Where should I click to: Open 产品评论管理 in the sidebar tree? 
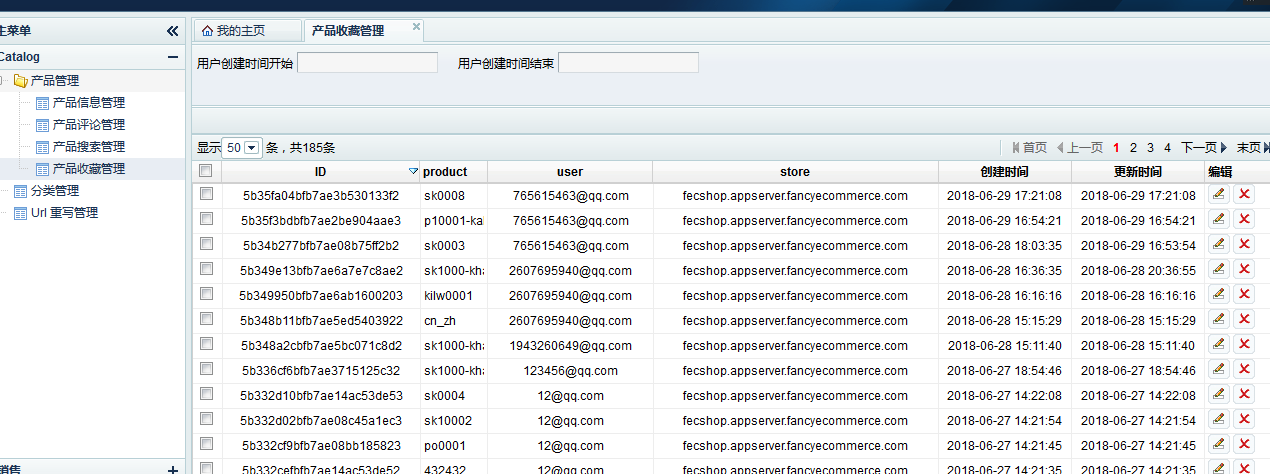pos(88,125)
